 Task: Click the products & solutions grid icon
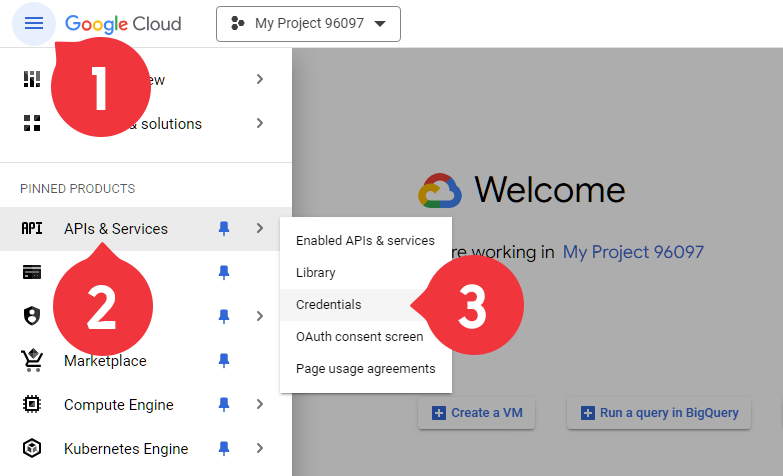[32, 123]
